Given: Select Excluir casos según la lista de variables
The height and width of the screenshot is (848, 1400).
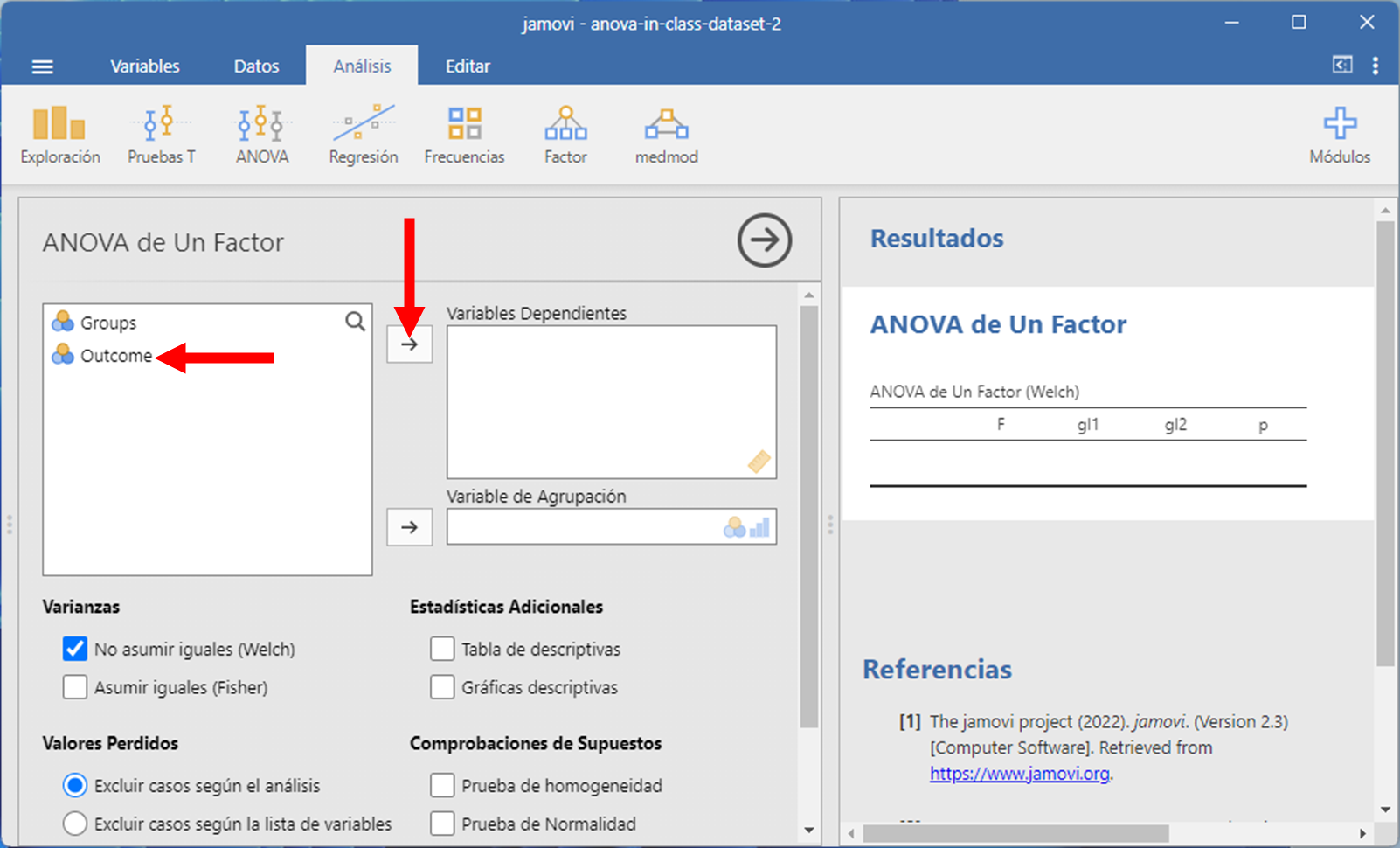Looking at the screenshot, I should tap(75, 824).
